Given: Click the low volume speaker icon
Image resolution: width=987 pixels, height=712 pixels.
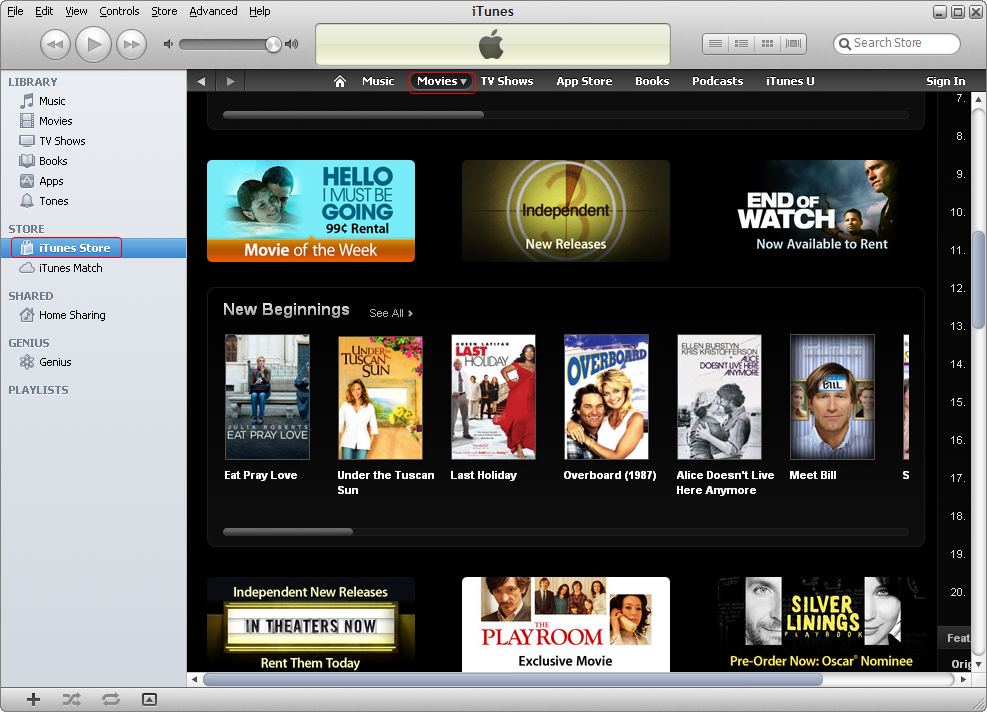Looking at the screenshot, I should click(168, 44).
